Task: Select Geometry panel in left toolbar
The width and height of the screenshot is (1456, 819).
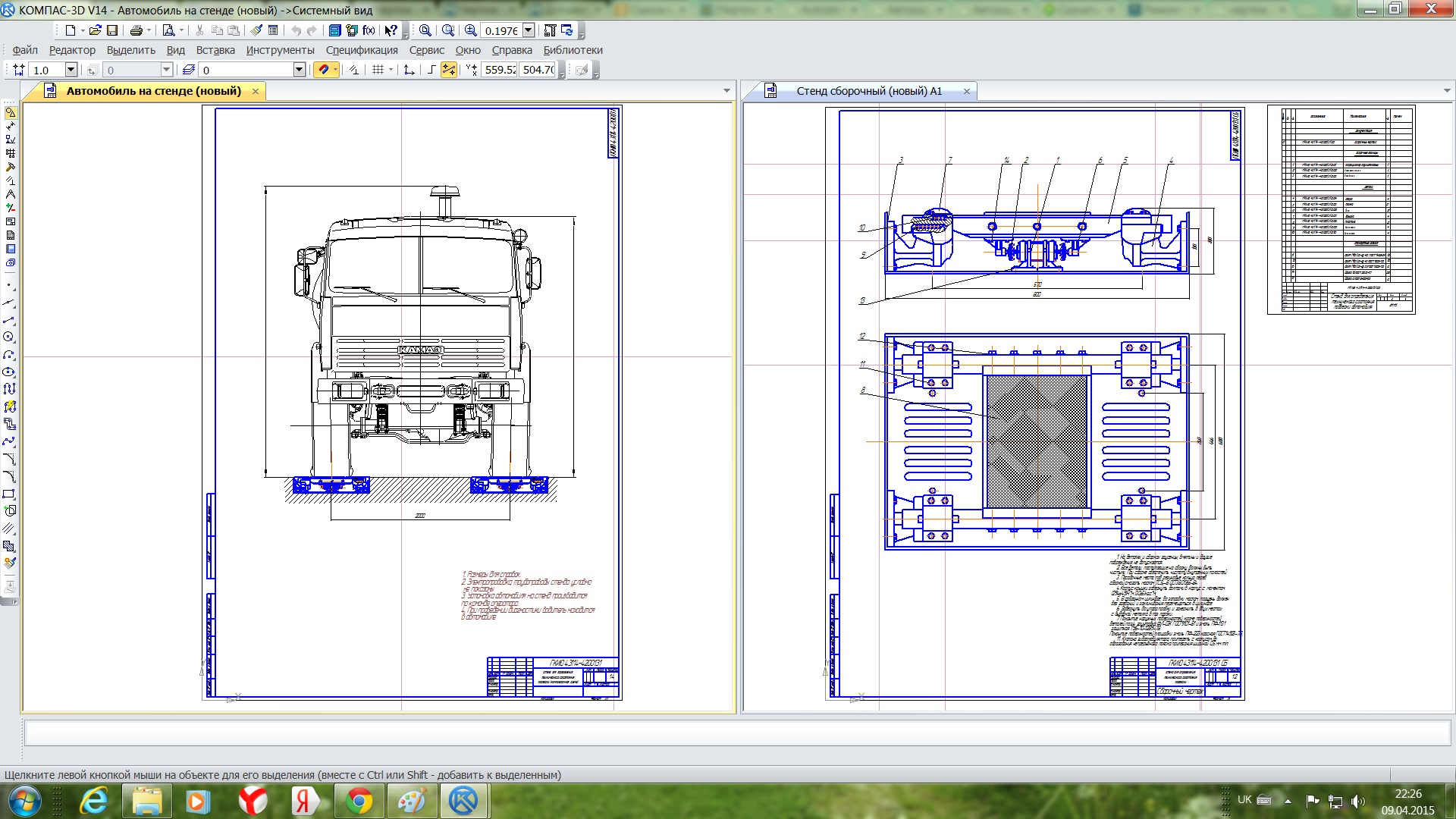Action: (11, 112)
